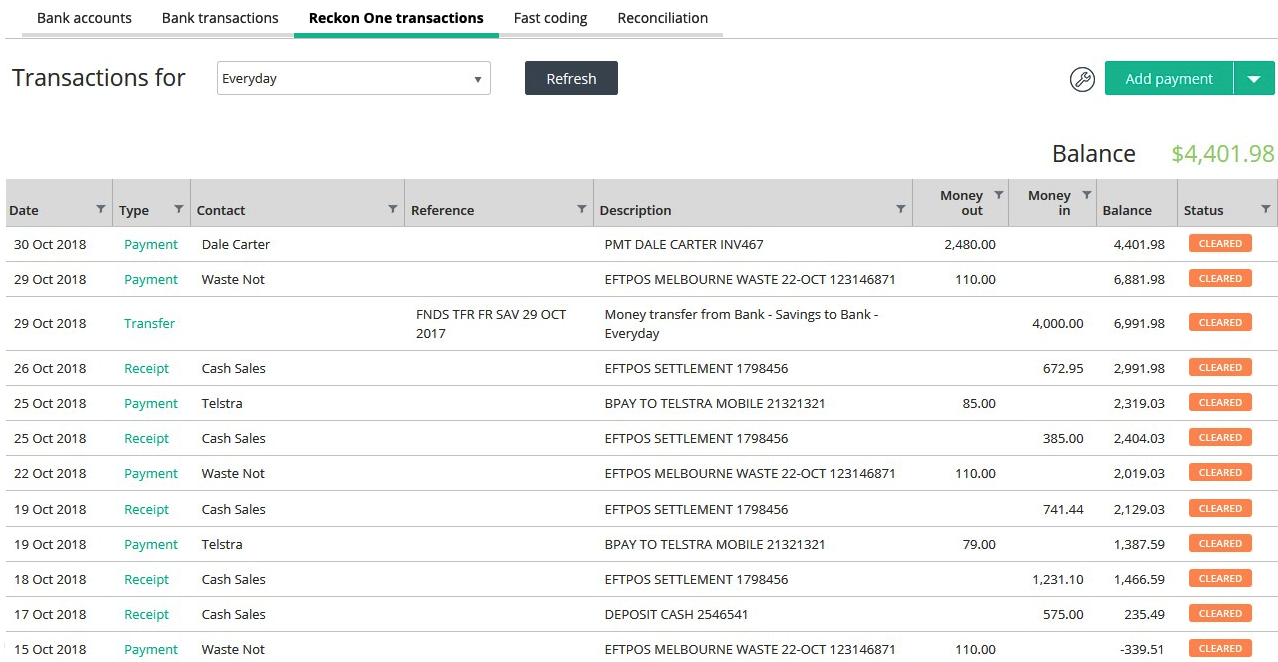Click Money out amount 79.00
Image resolution: width=1278 pixels, height=662 pixels.
(979, 544)
